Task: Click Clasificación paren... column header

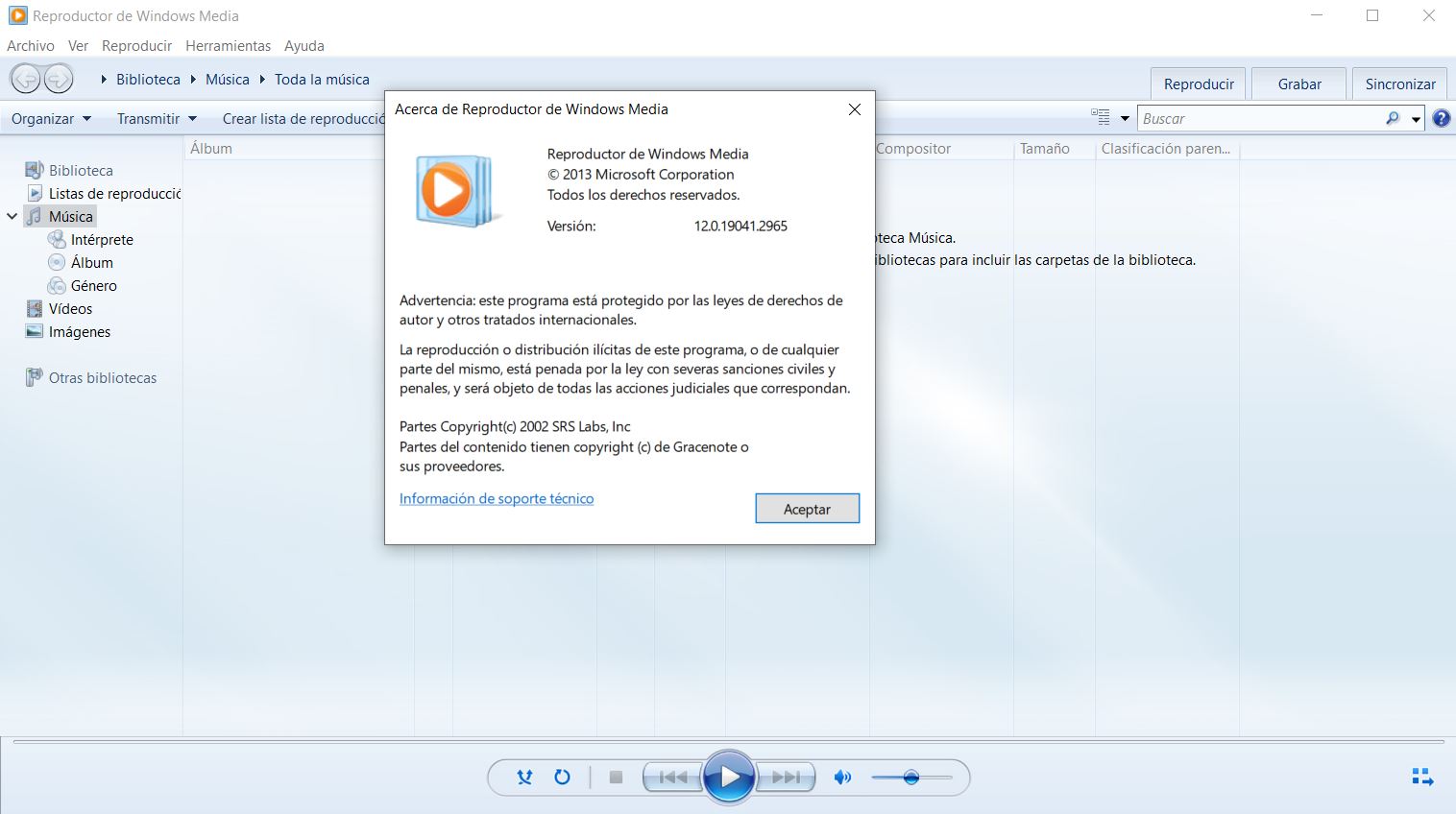Action: pyautogui.click(x=1167, y=149)
